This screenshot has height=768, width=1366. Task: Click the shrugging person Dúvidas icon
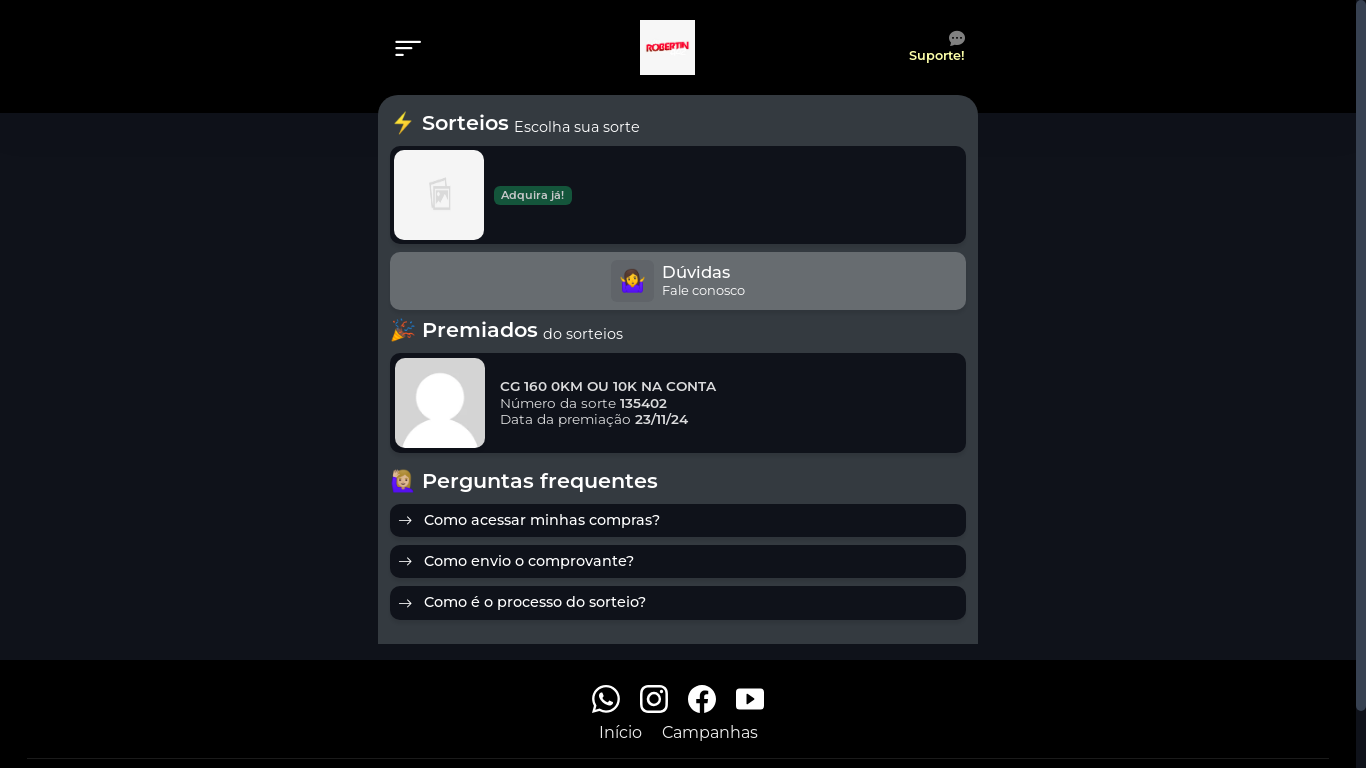[x=632, y=281]
